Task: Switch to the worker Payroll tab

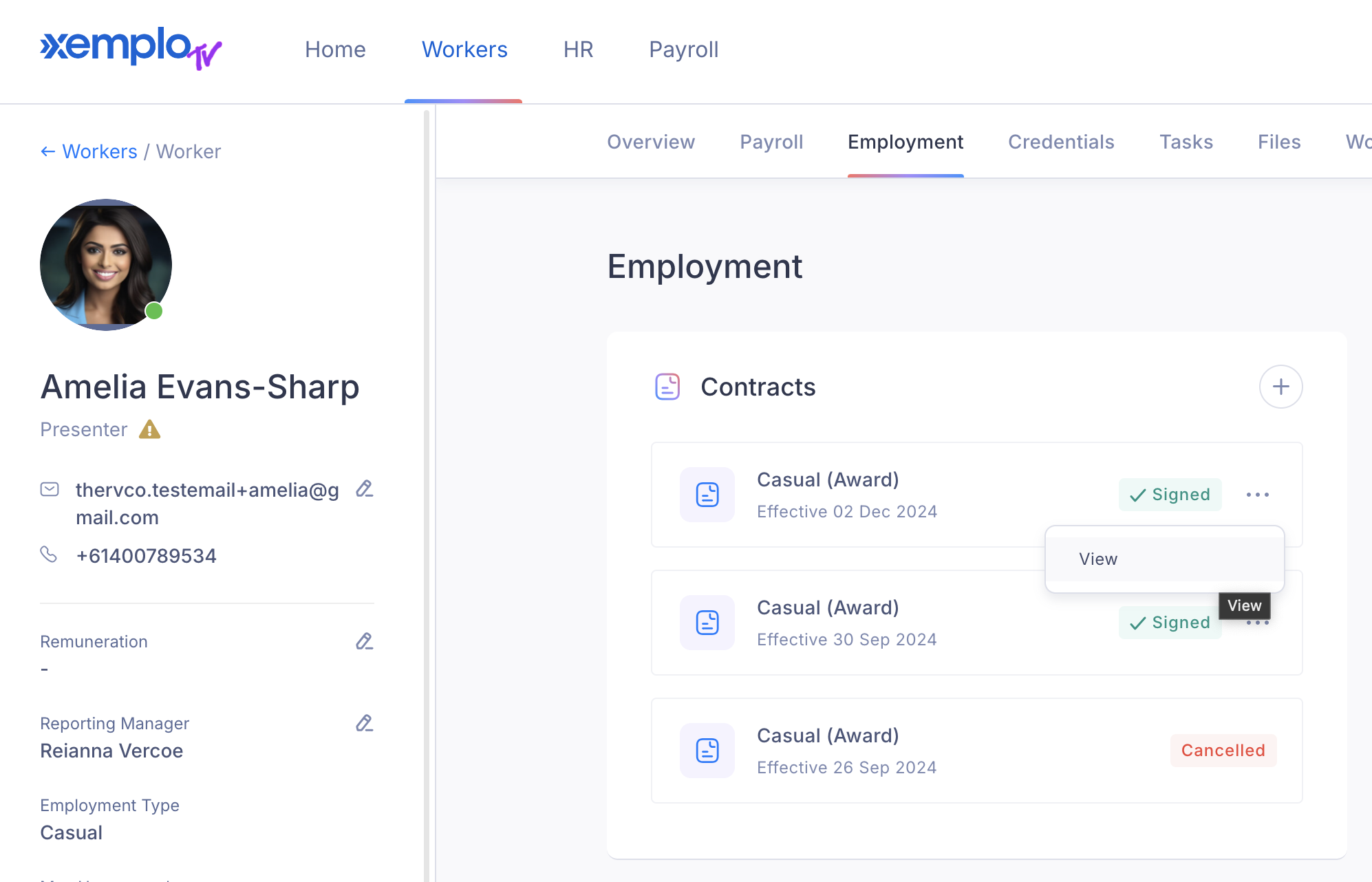Action: tap(771, 142)
